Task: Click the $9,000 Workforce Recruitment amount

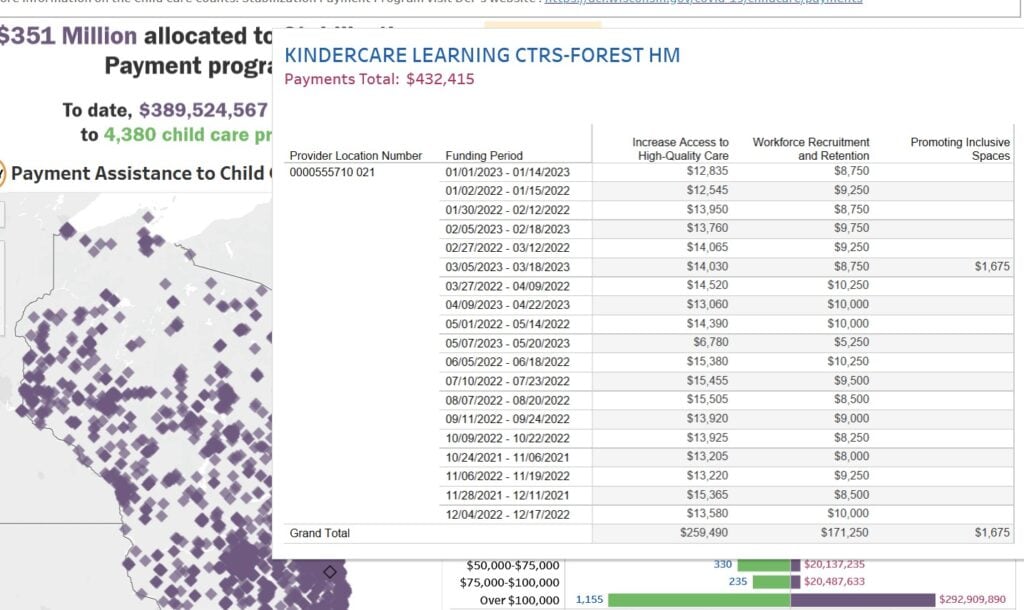Action: coord(852,418)
